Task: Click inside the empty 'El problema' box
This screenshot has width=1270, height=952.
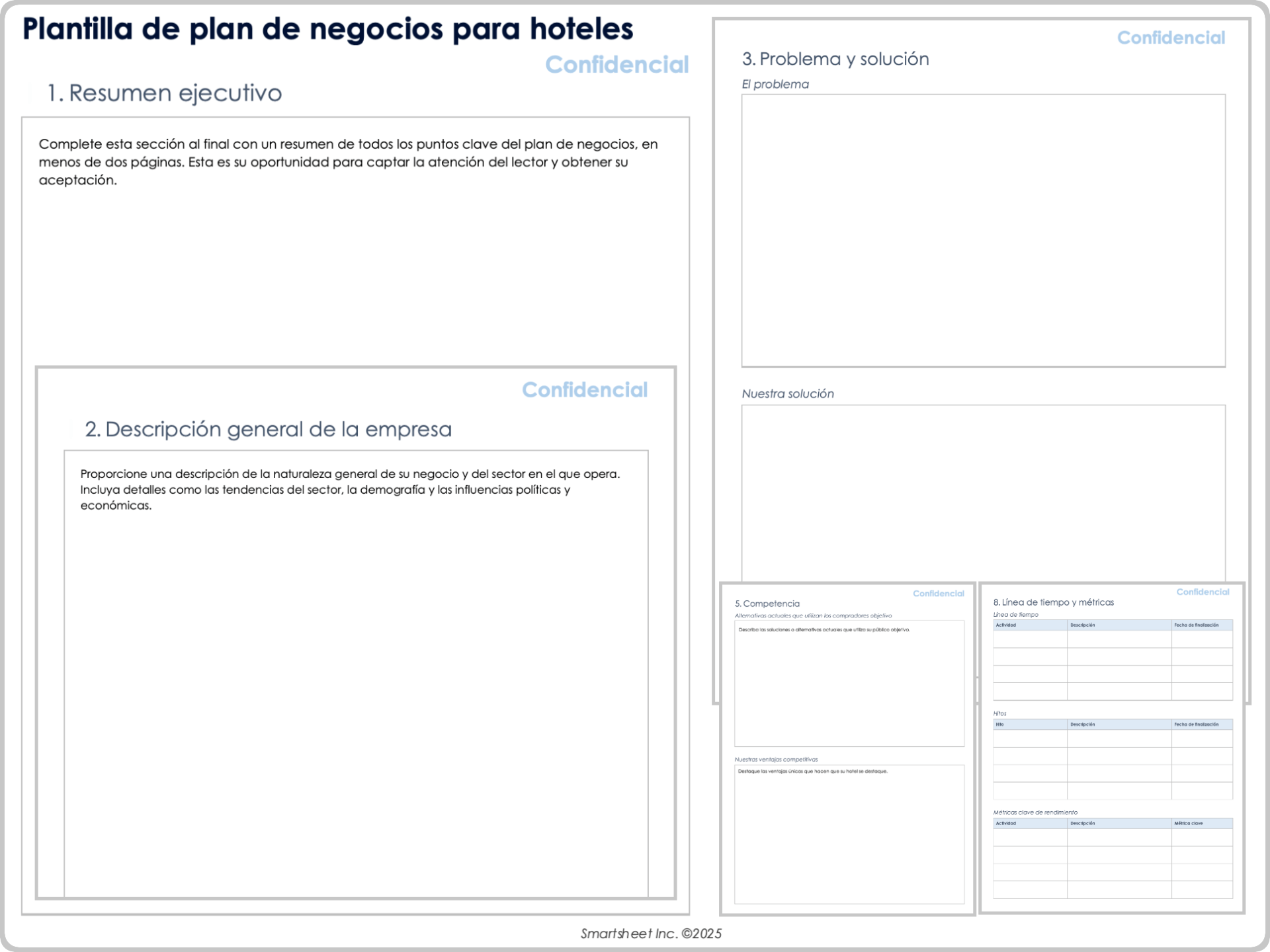Action: click(983, 231)
